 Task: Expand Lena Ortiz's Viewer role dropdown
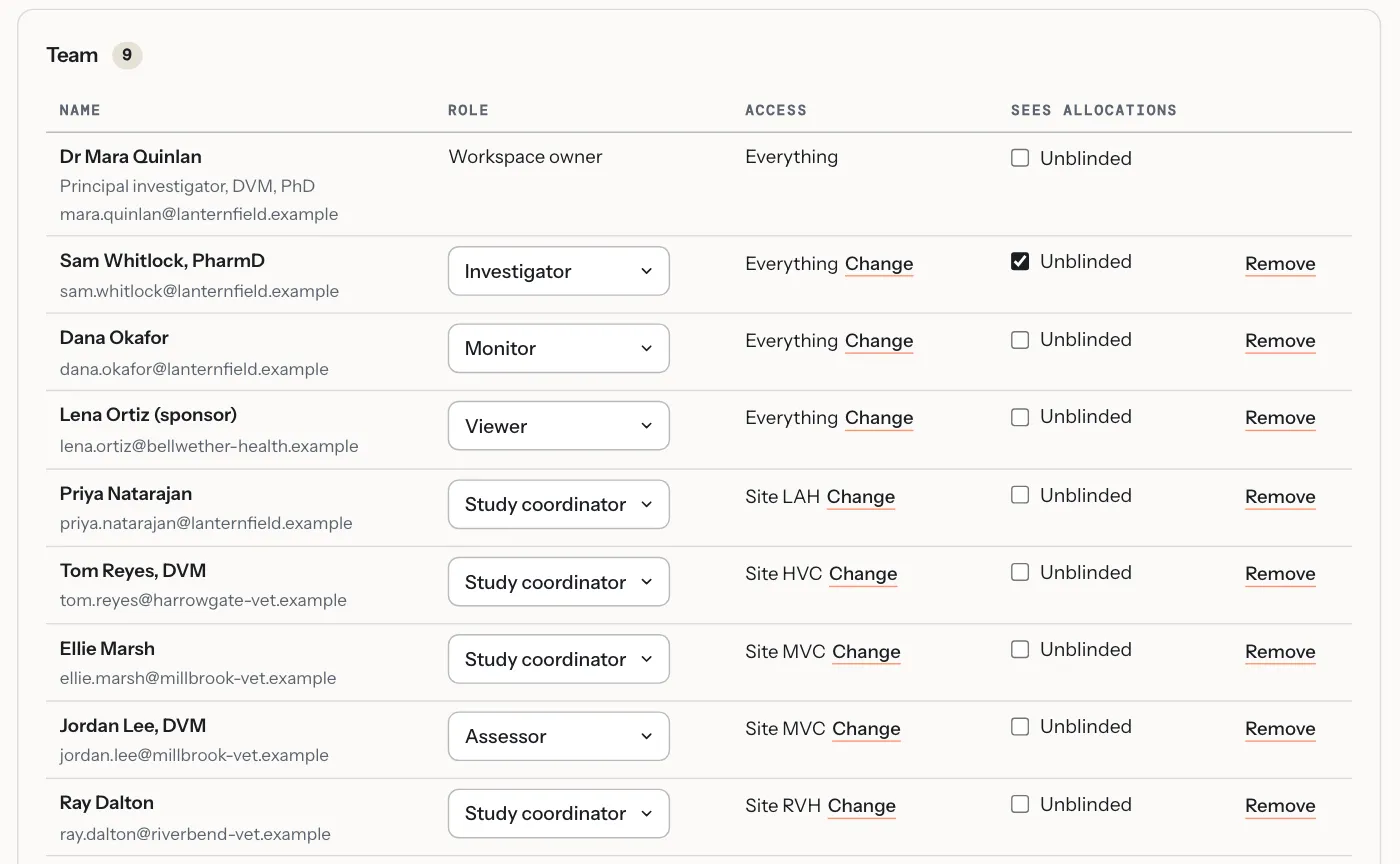pyautogui.click(x=558, y=426)
